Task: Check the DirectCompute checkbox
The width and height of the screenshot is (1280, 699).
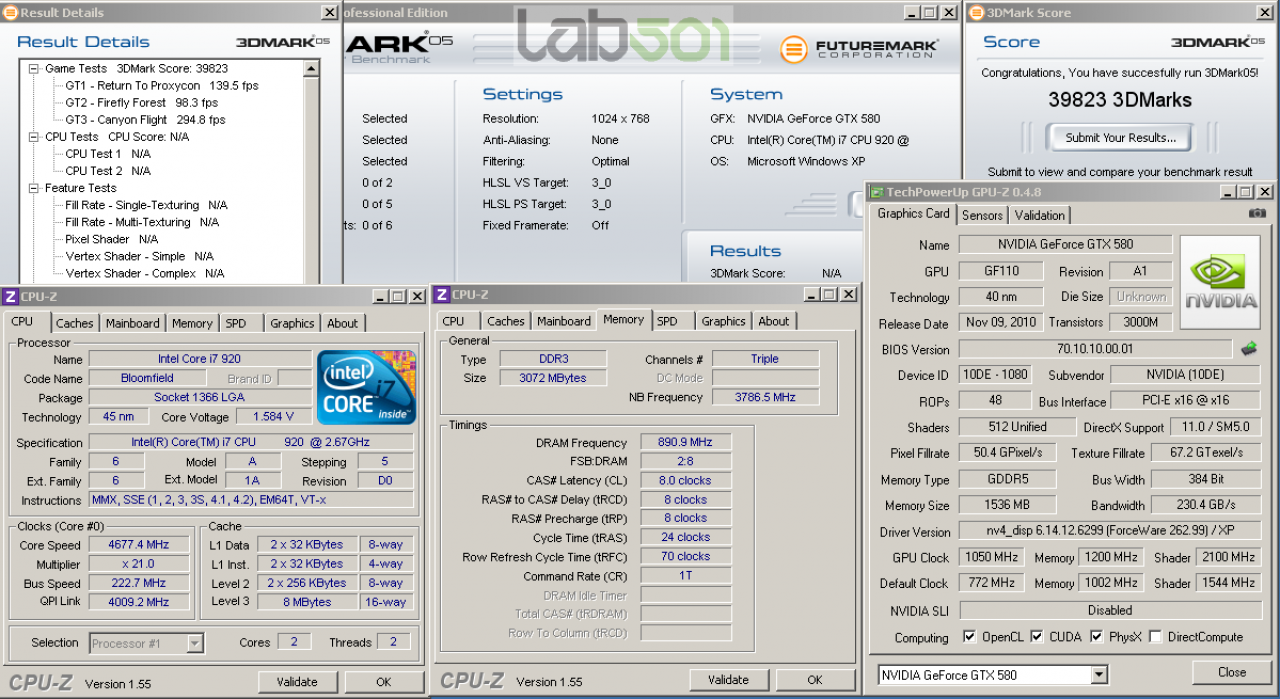Action: [x=1156, y=636]
